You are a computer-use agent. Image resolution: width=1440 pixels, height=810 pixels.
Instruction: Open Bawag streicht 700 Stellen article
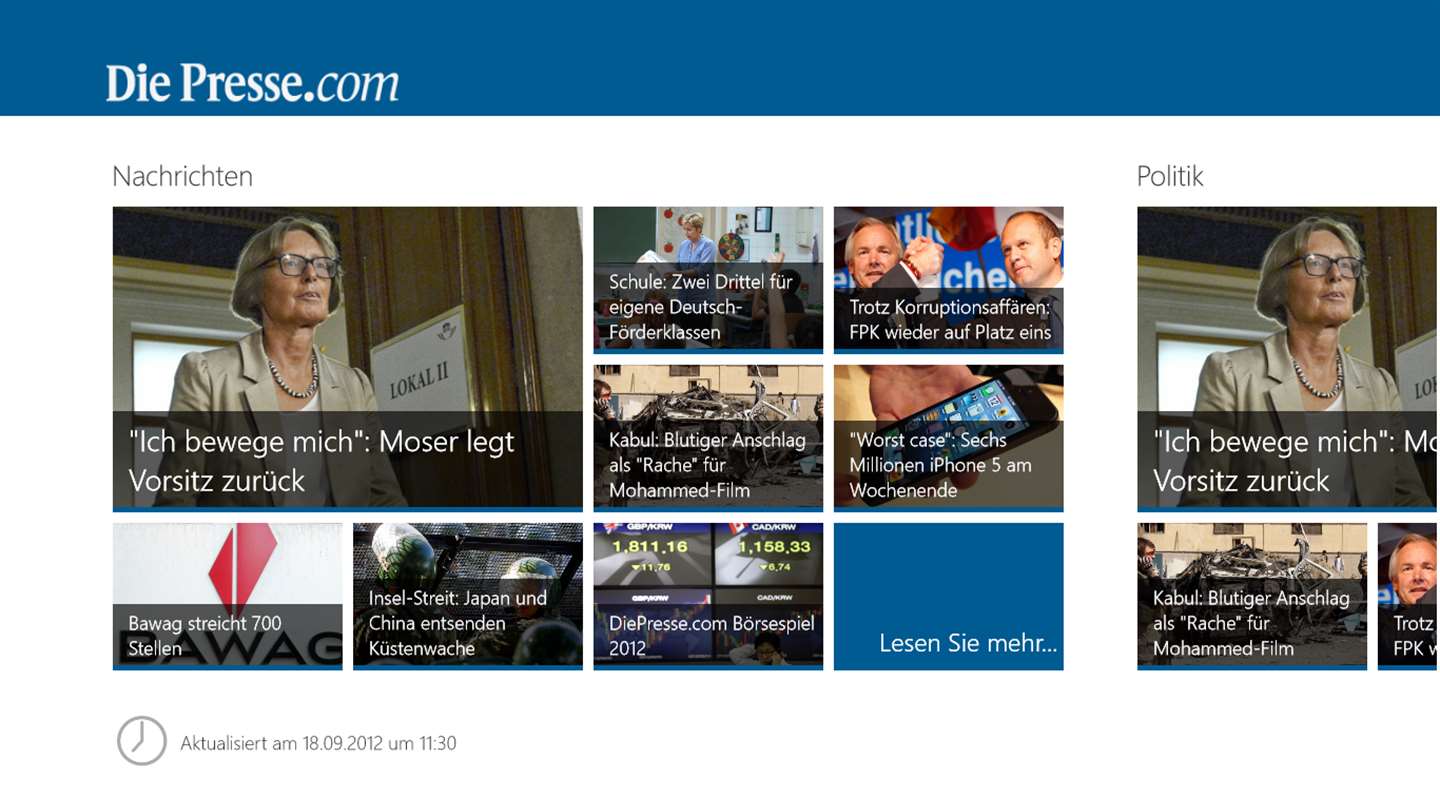(x=227, y=596)
